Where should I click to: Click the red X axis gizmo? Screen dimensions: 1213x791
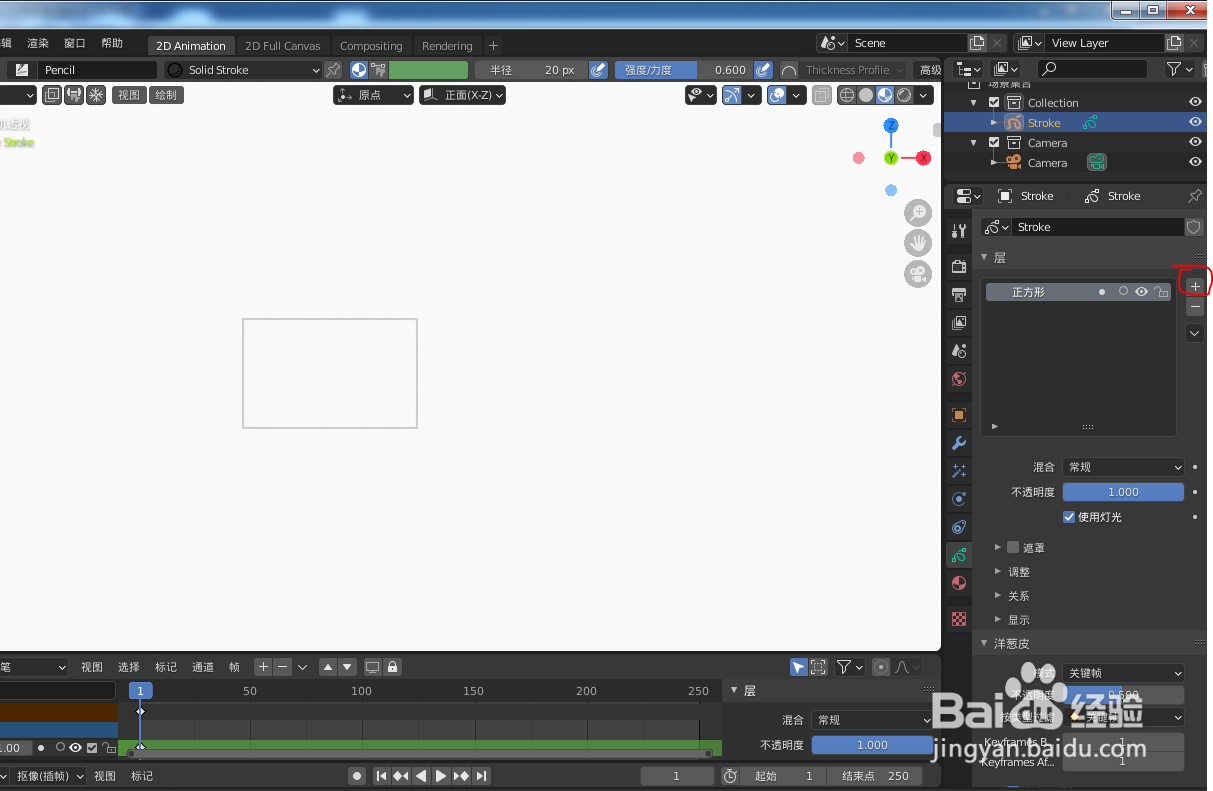(923, 158)
